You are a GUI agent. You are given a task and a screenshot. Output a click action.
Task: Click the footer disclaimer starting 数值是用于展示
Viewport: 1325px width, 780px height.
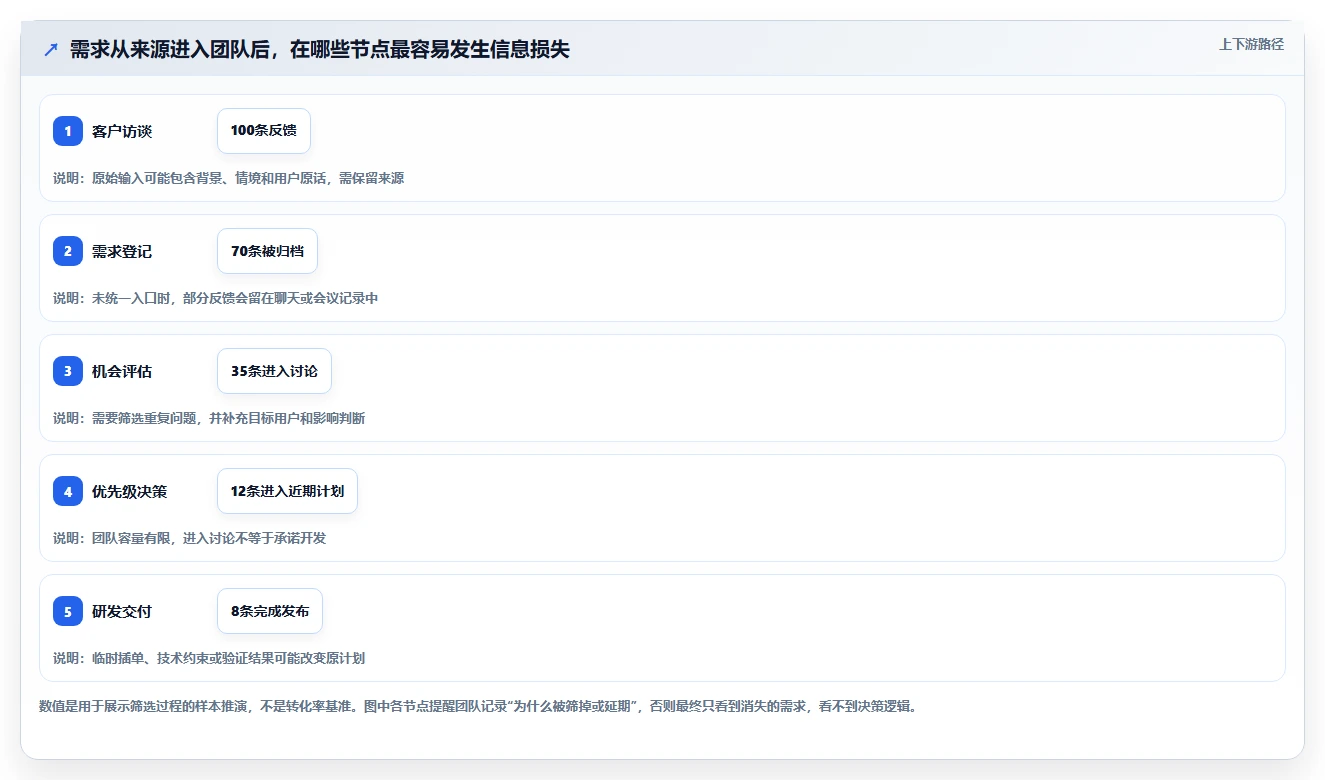tap(478, 706)
